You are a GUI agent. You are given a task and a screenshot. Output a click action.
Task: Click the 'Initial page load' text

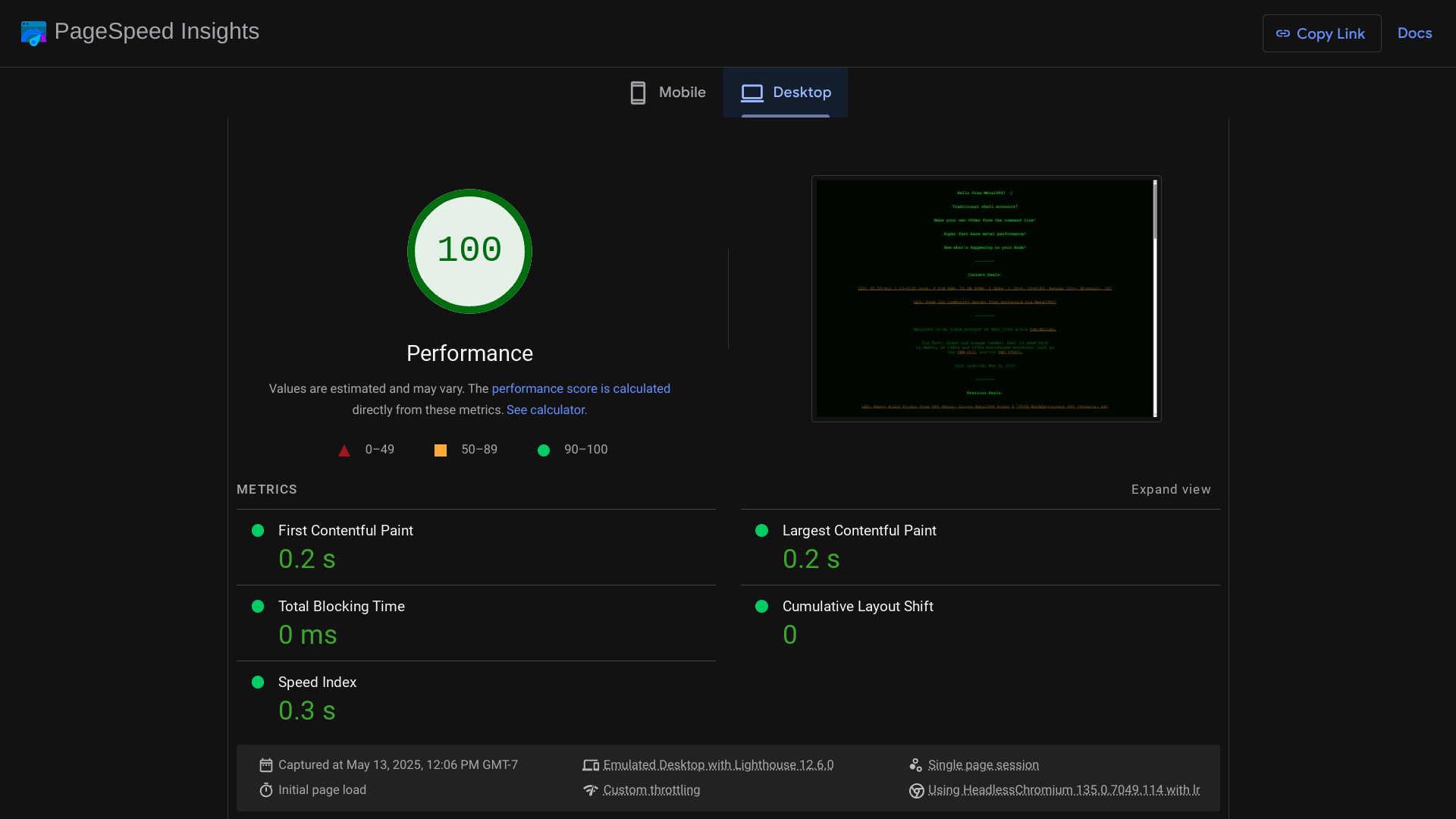[322, 790]
